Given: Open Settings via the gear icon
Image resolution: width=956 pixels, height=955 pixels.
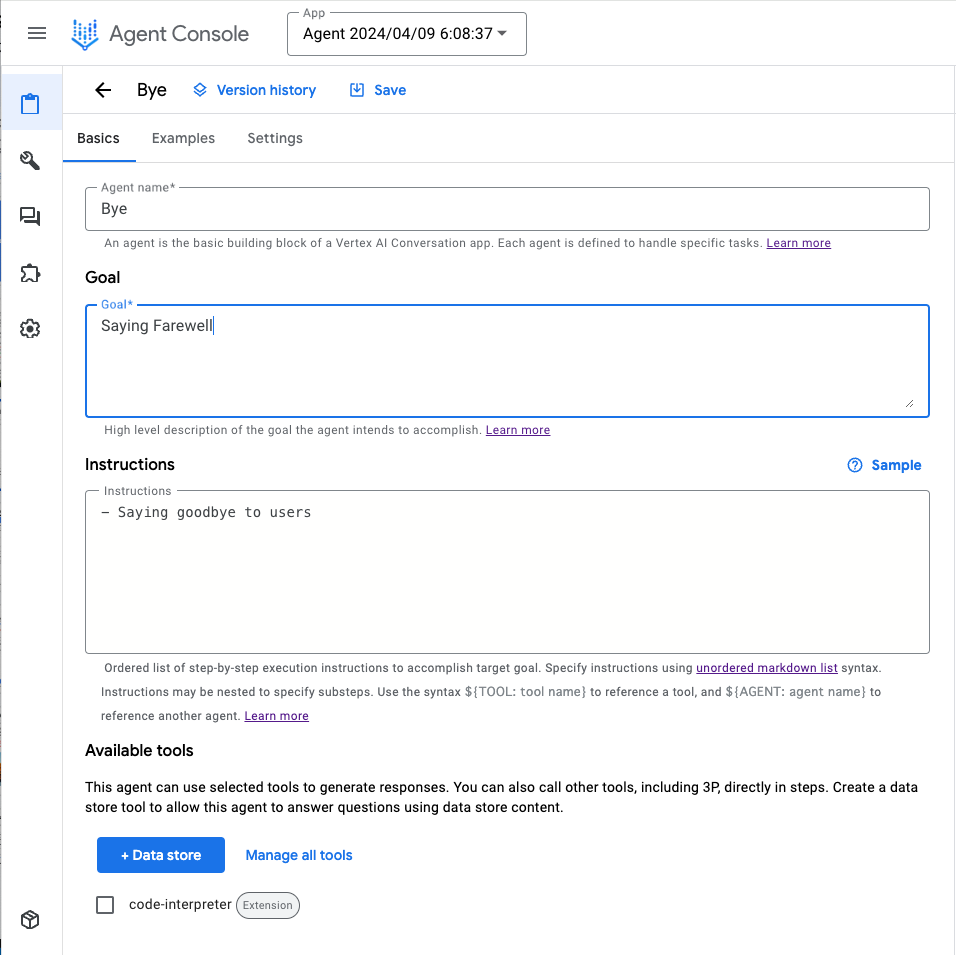Looking at the screenshot, I should coord(31,328).
